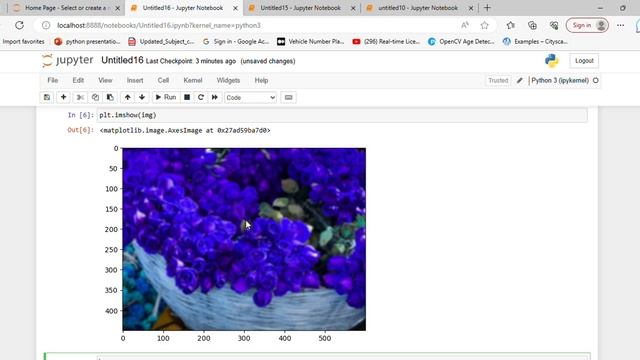Open Collections icon in browser toolbar

click(x=532, y=25)
